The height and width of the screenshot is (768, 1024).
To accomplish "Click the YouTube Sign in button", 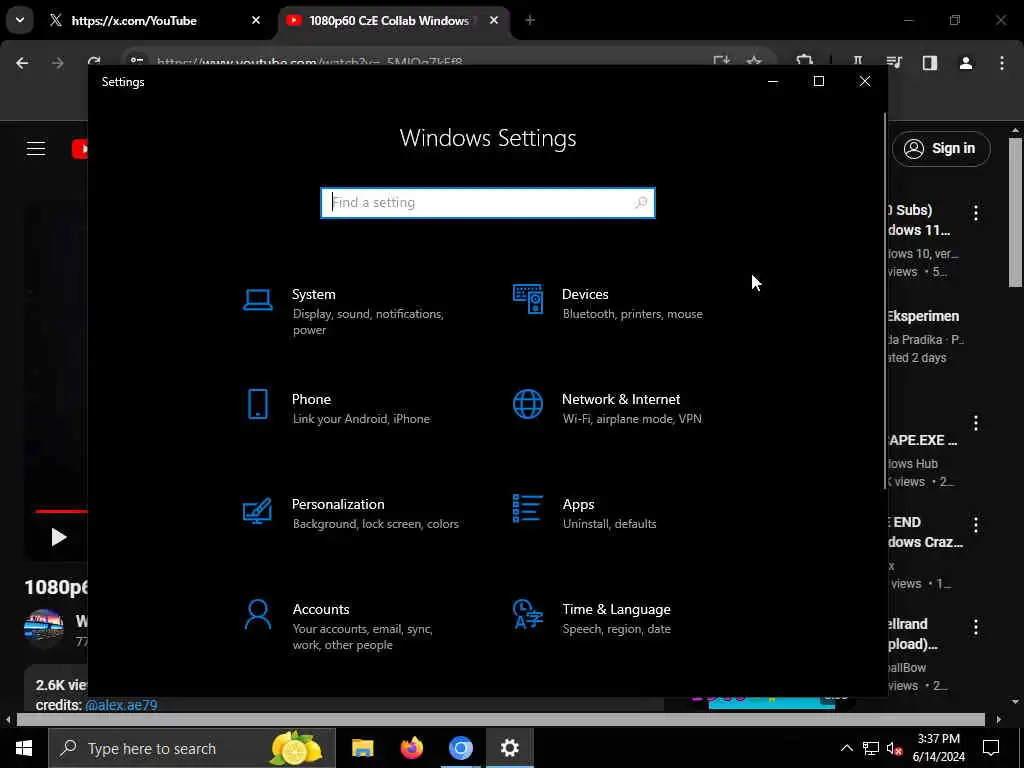I will 941,149.
